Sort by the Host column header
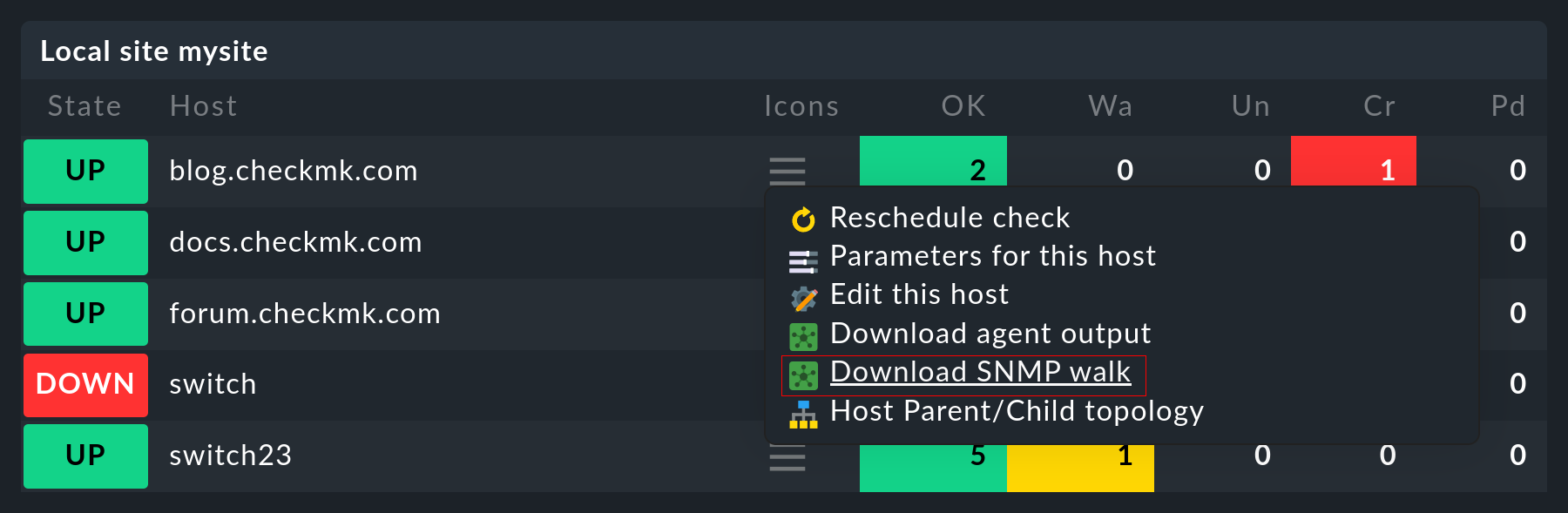1568x513 pixels. [203, 106]
